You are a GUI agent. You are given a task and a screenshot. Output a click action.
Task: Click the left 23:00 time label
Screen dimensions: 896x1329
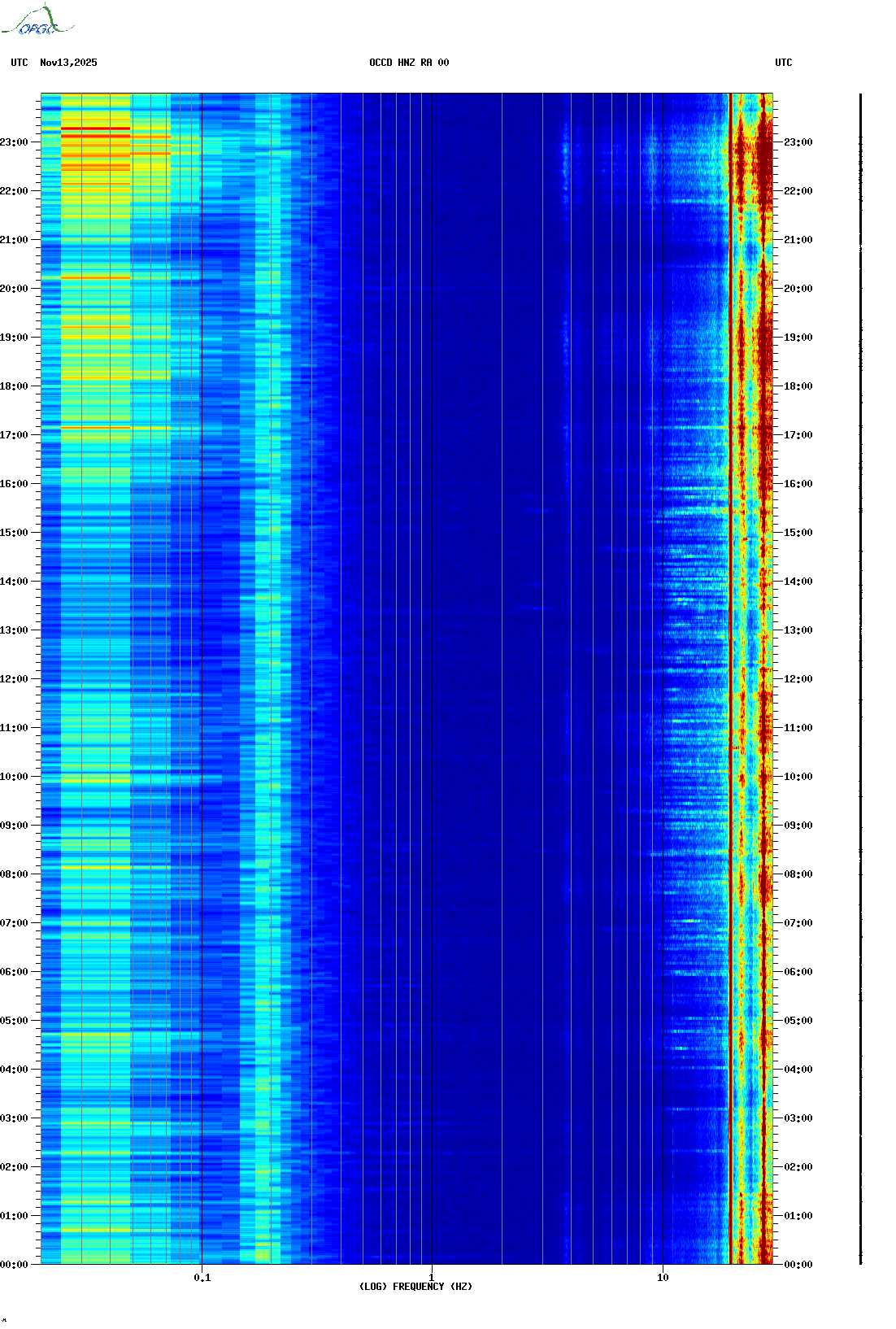point(14,142)
